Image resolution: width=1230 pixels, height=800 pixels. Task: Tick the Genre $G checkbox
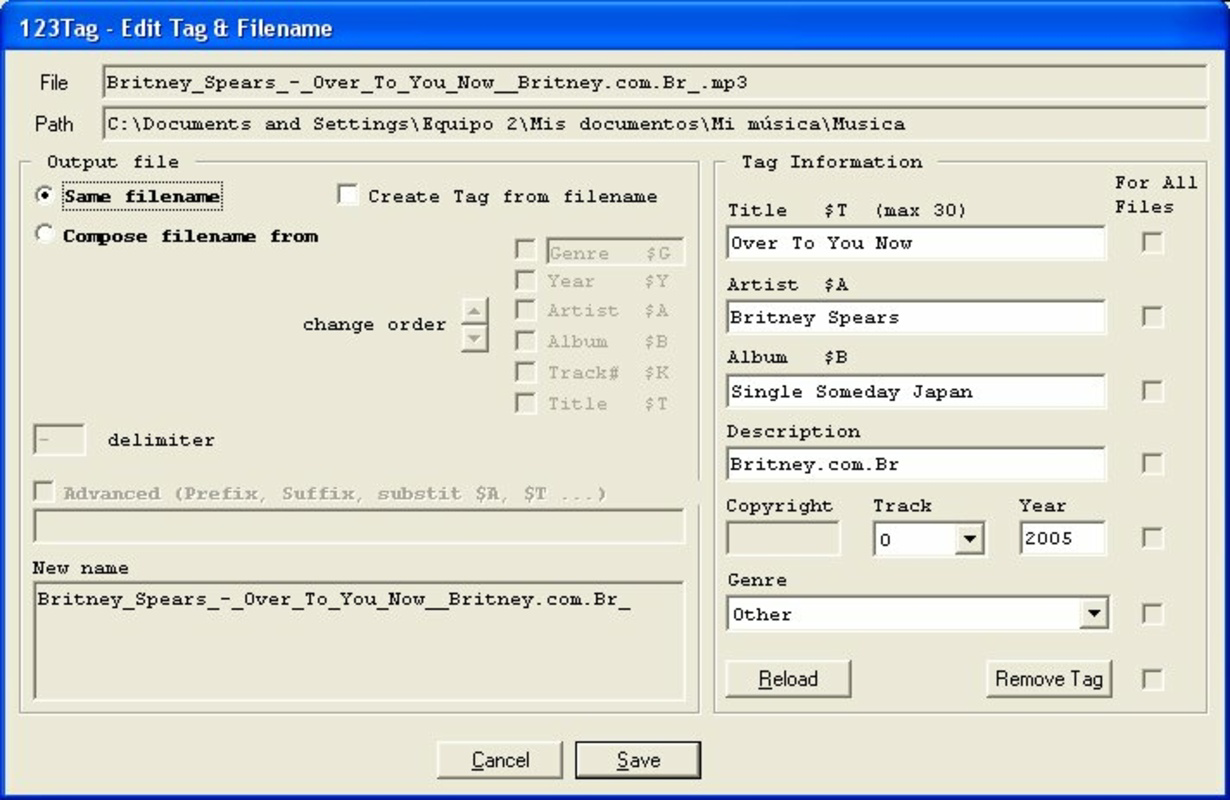click(525, 249)
